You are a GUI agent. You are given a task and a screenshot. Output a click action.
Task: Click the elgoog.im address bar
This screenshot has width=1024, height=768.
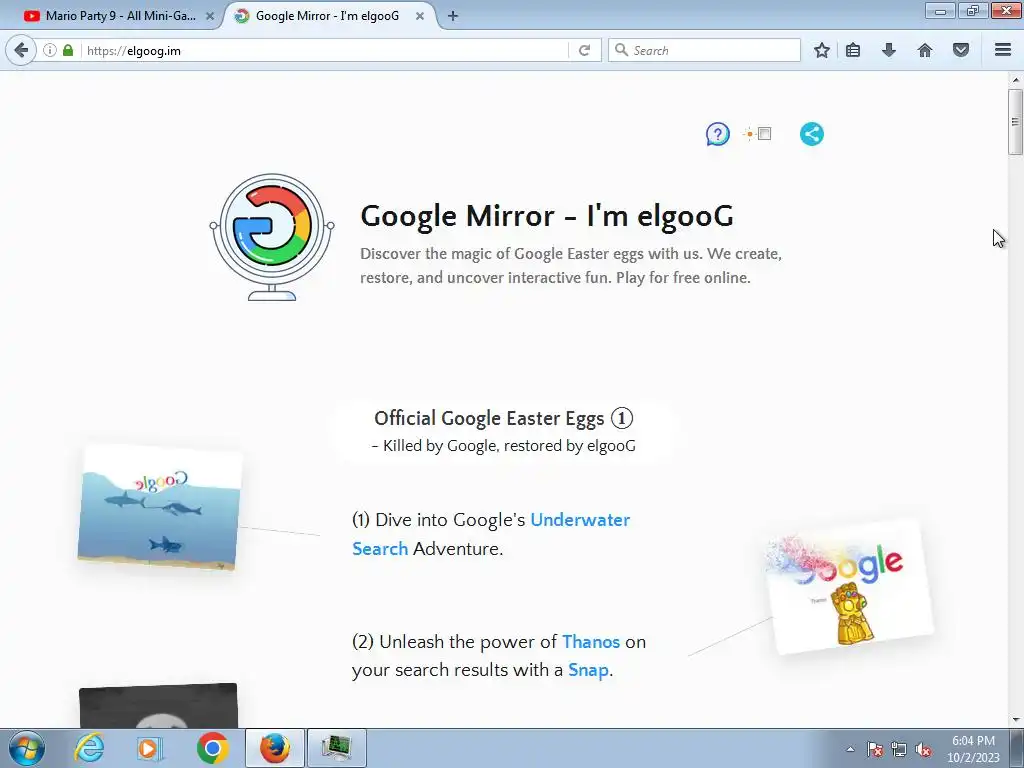324,50
